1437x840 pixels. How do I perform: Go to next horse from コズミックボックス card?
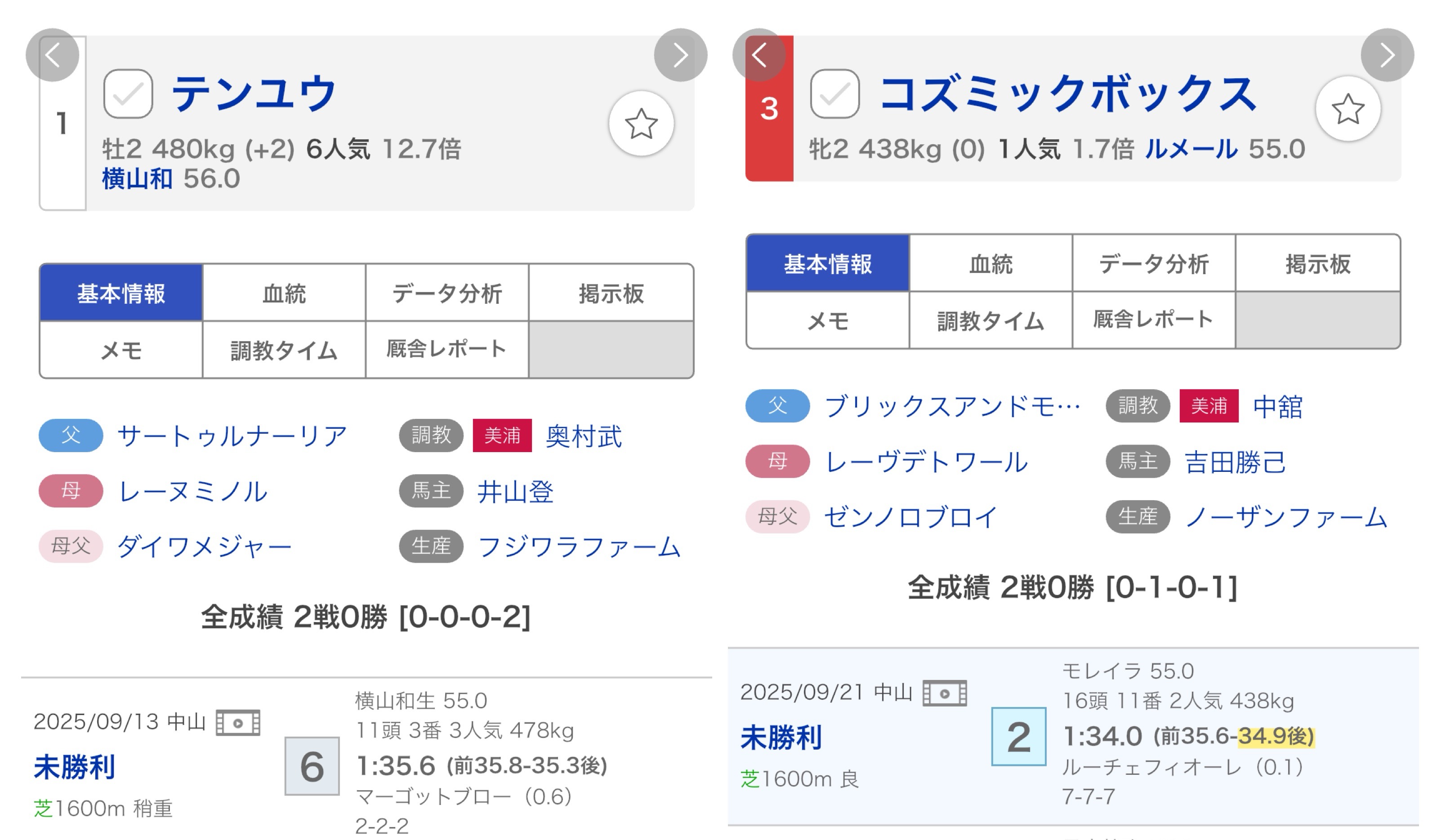(1387, 55)
